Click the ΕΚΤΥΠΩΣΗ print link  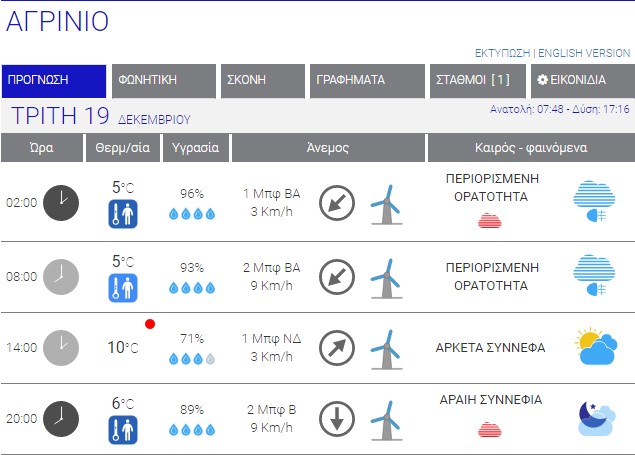point(502,53)
